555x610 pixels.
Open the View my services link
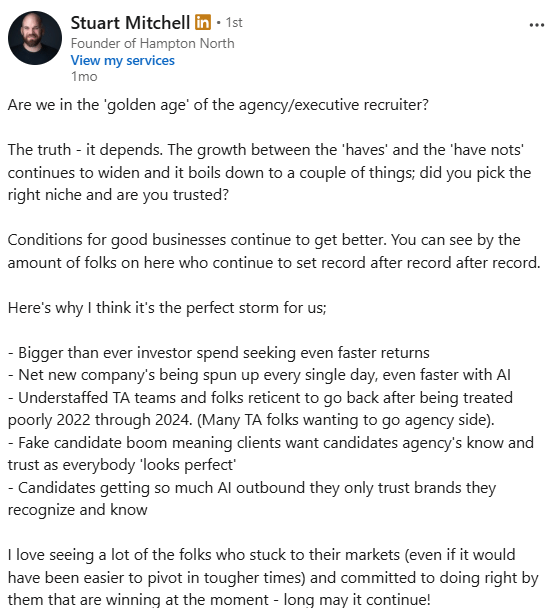pyautogui.click(x=123, y=60)
